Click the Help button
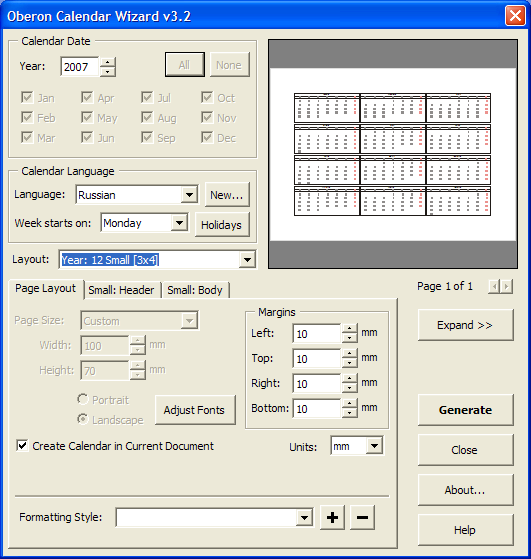This screenshot has width=531, height=559. click(x=465, y=530)
